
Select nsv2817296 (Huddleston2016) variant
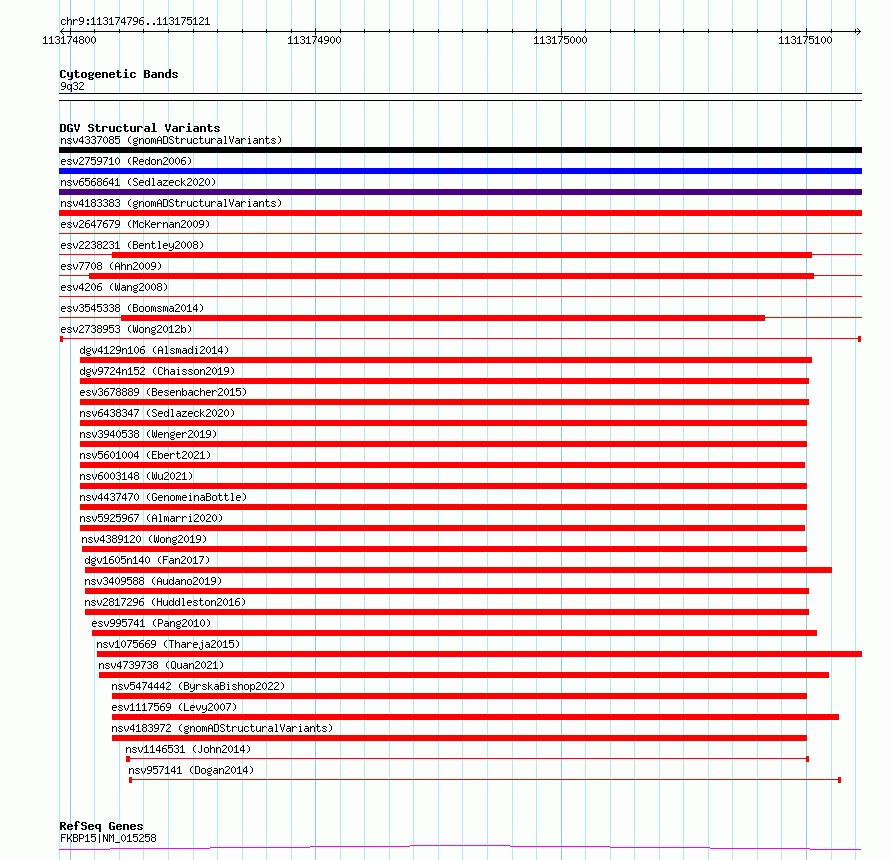pos(447,612)
